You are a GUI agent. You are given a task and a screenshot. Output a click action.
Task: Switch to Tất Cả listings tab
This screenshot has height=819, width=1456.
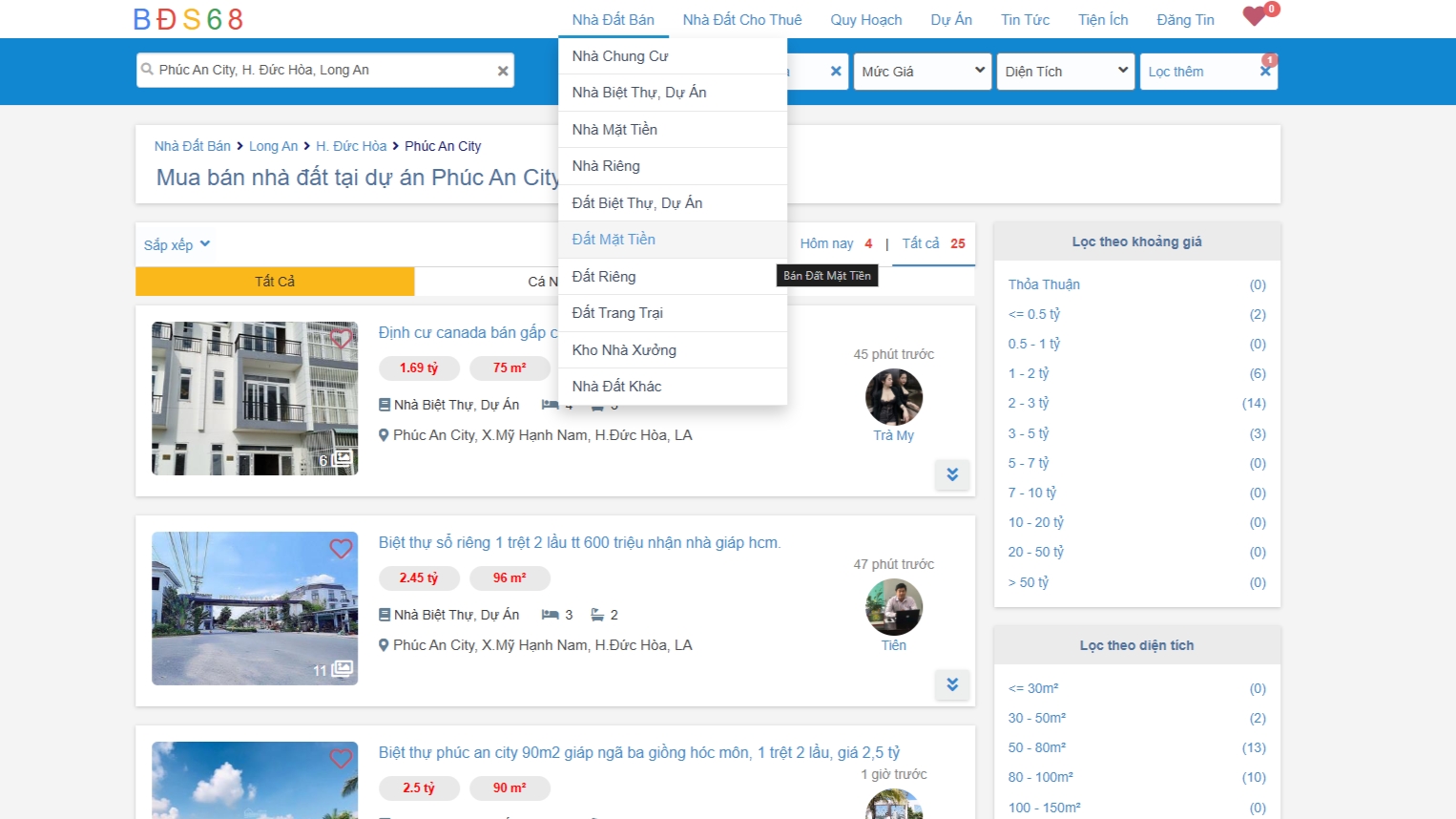(x=275, y=282)
